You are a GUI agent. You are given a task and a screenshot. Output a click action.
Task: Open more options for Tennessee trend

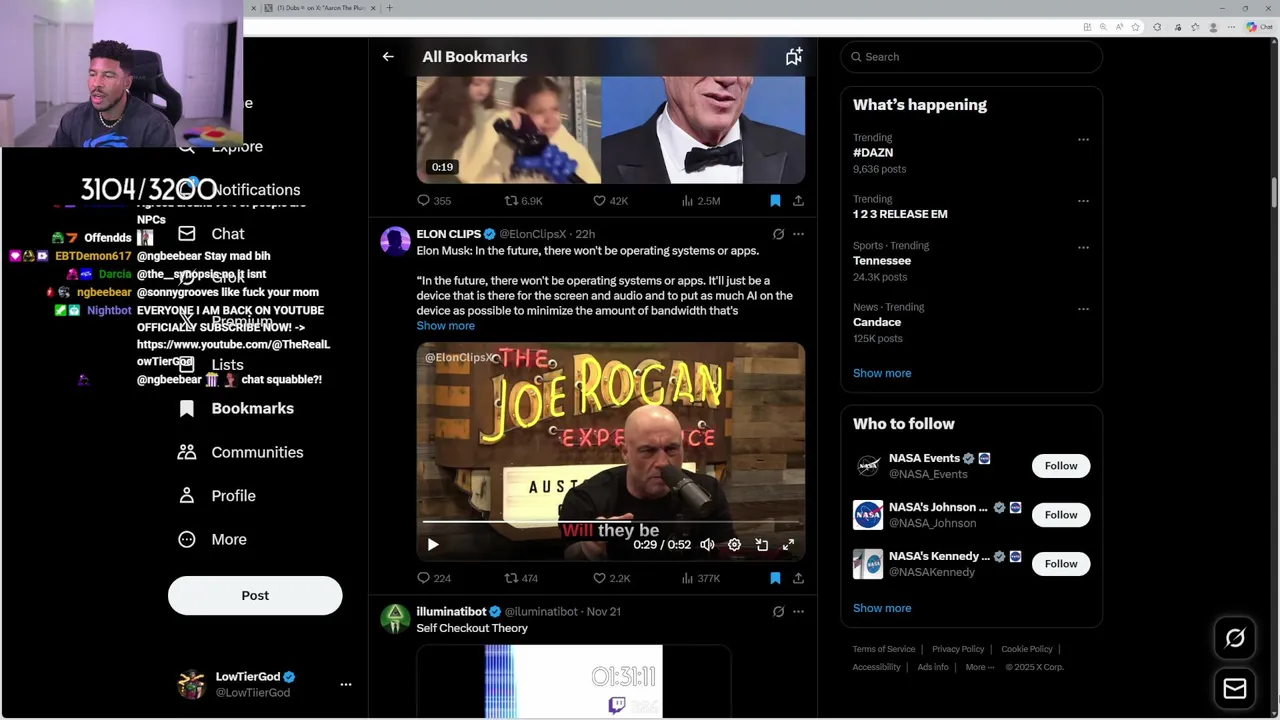tap(1083, 248)
